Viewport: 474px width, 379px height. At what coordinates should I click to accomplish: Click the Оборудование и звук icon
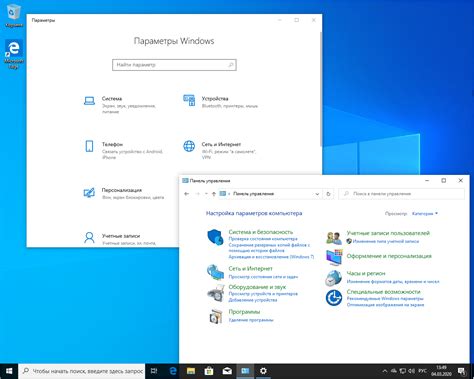pos(216,293)
